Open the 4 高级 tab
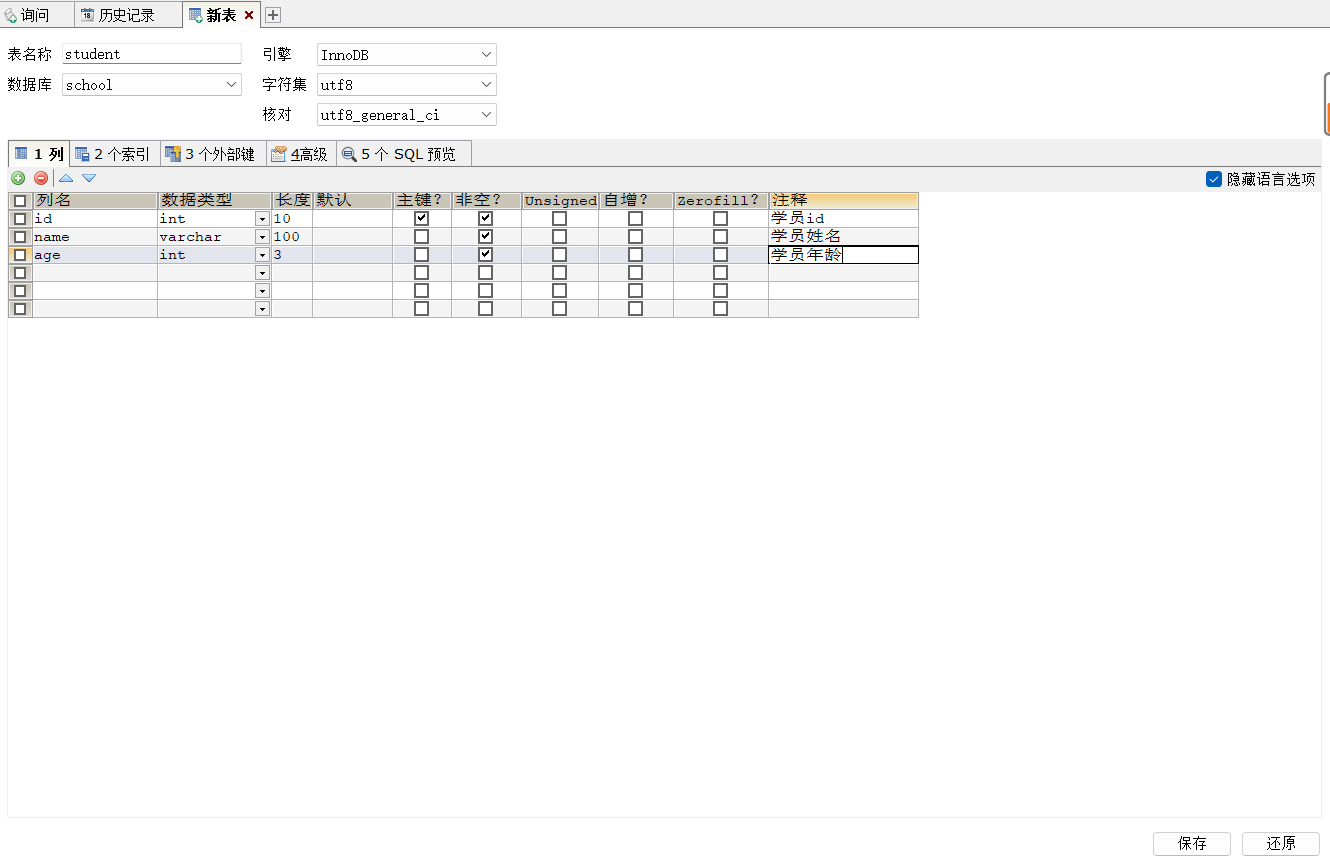1330x858 pixels. (300, 154)
